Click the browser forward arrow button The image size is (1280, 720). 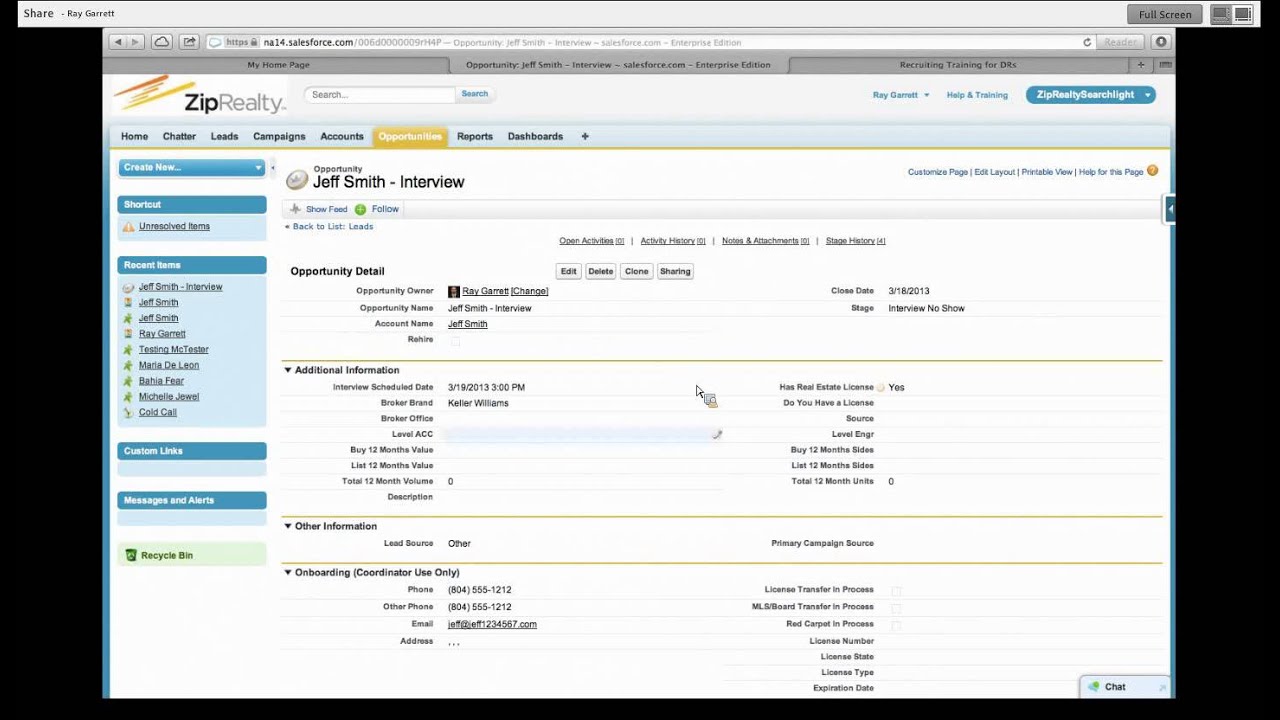tap(135, 42)
